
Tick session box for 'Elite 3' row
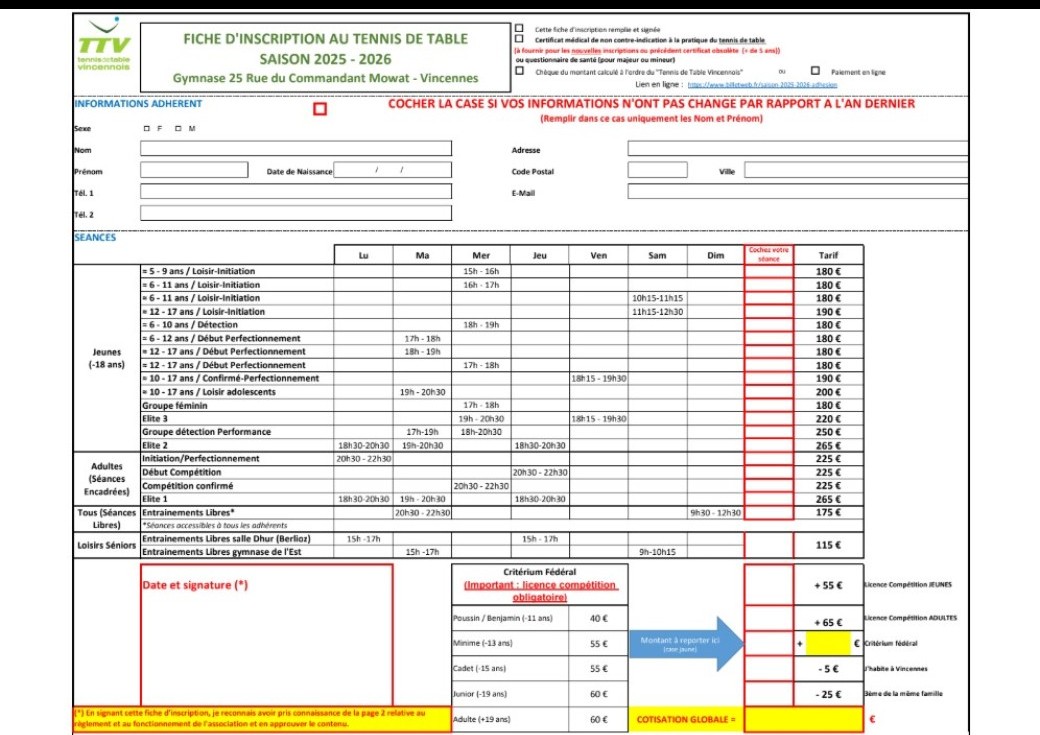pyautogui.click(x=768, y=419)
